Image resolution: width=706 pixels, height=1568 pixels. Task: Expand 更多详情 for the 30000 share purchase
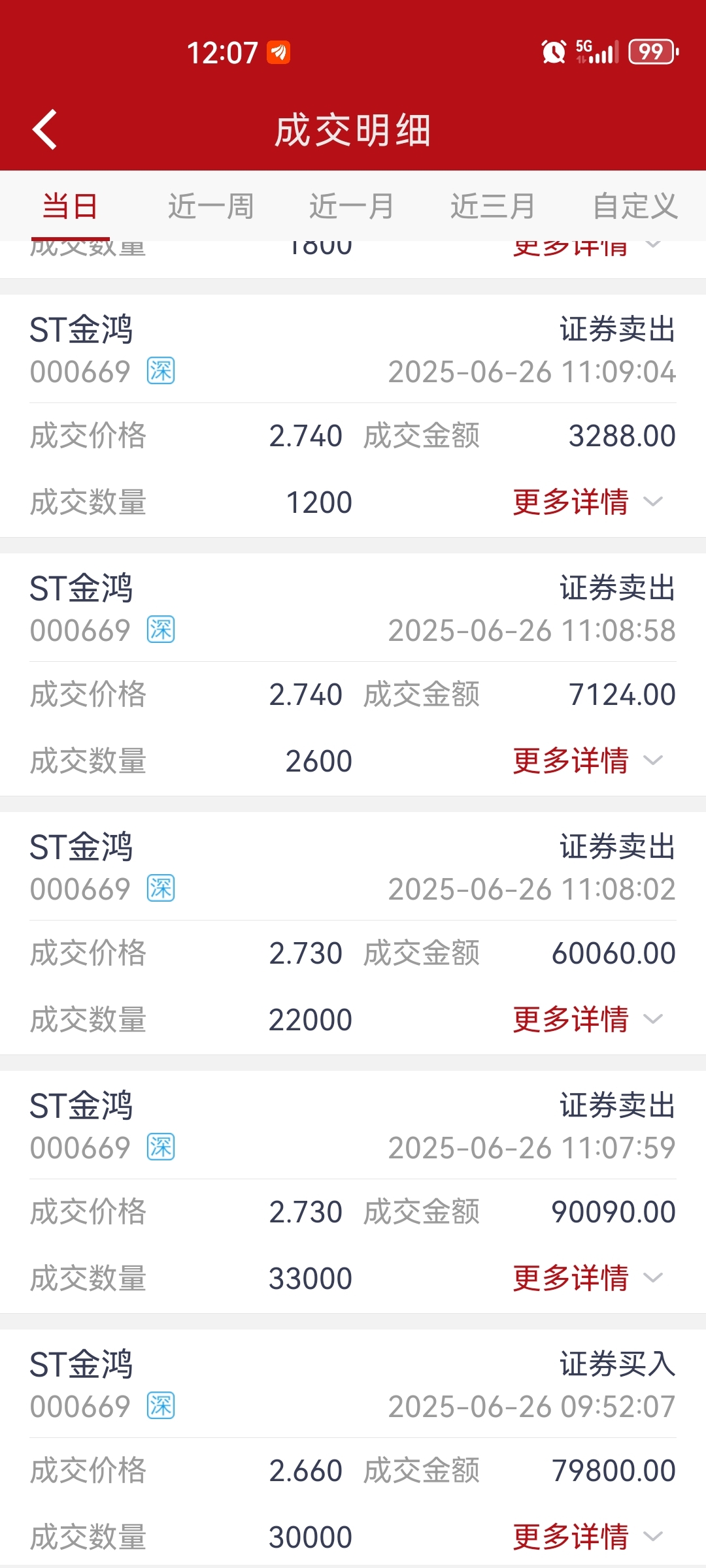[x=588, y=1537]
